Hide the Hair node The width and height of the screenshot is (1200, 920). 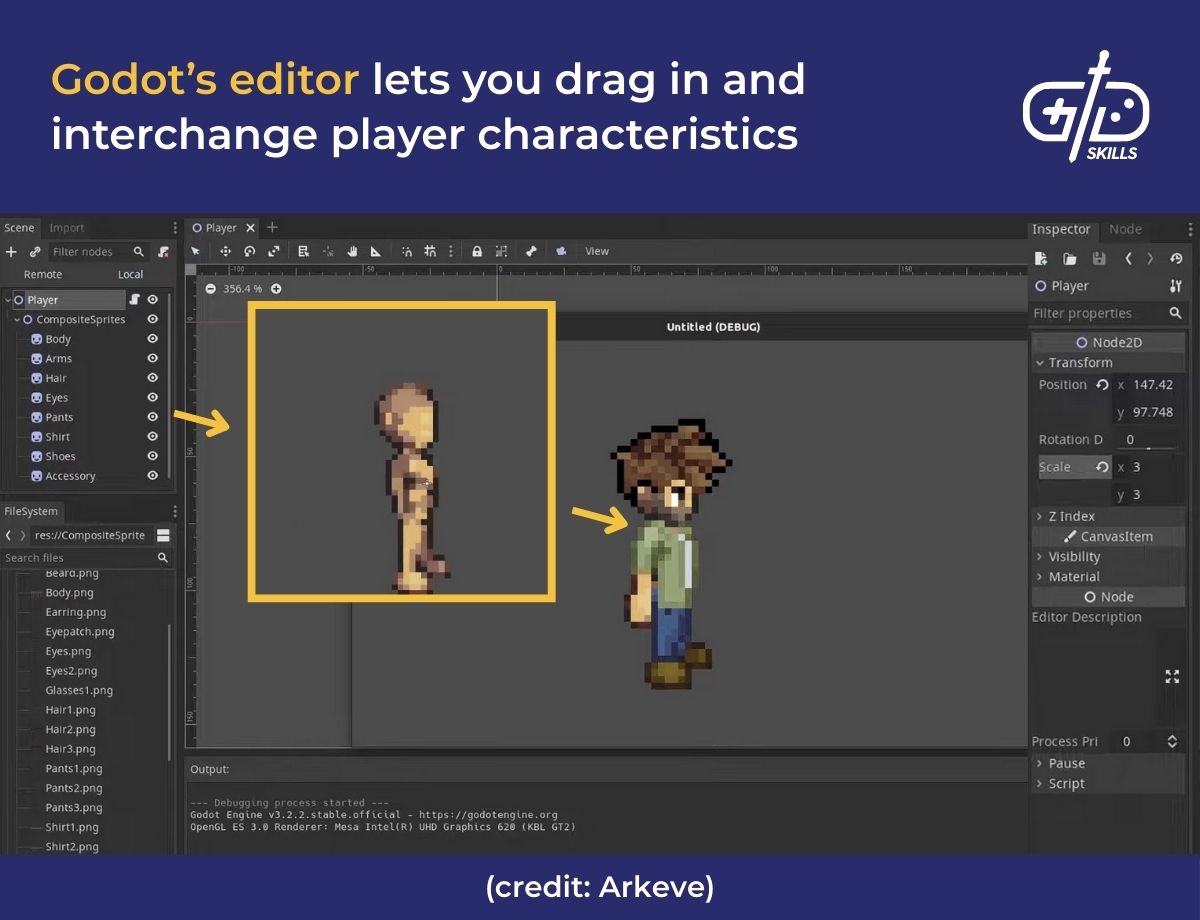pos(152,378)
